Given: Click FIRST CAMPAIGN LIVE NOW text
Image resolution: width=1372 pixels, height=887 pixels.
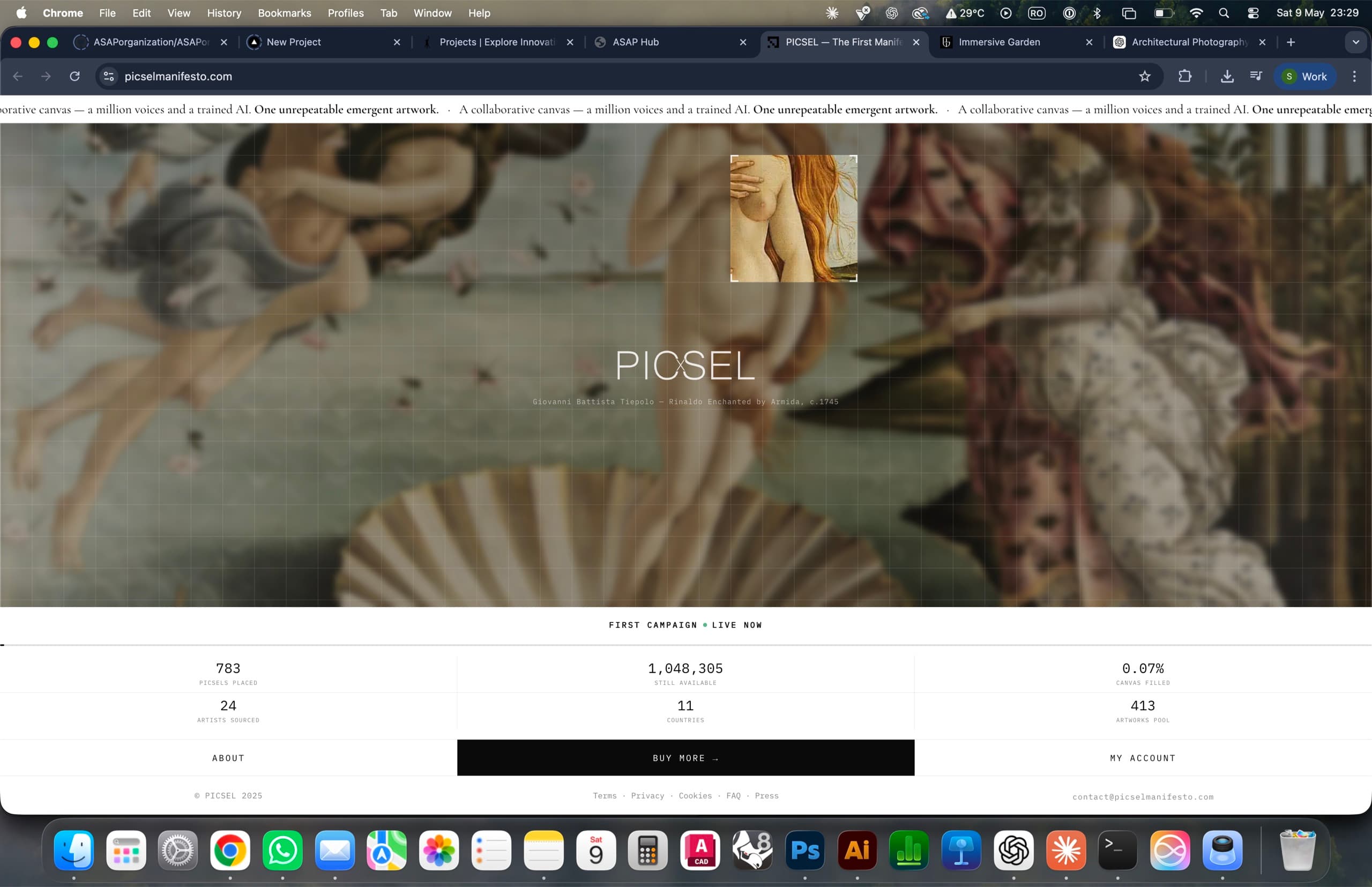Looking at the screenshot, I should click(x=685, y=625).
